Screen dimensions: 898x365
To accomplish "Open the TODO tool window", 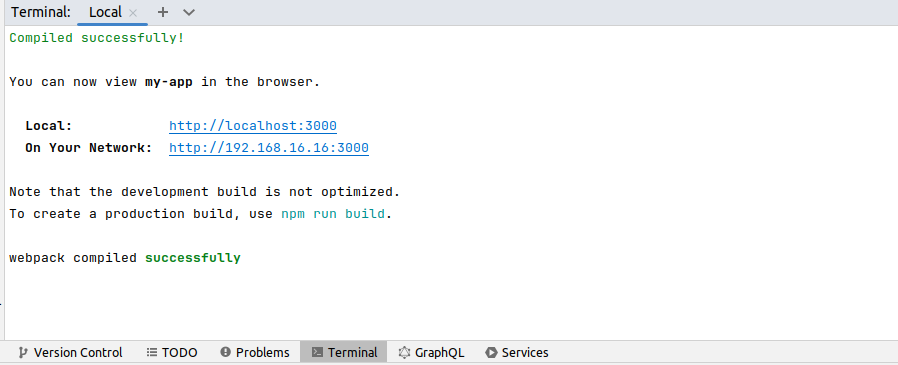I will [172, 352].
